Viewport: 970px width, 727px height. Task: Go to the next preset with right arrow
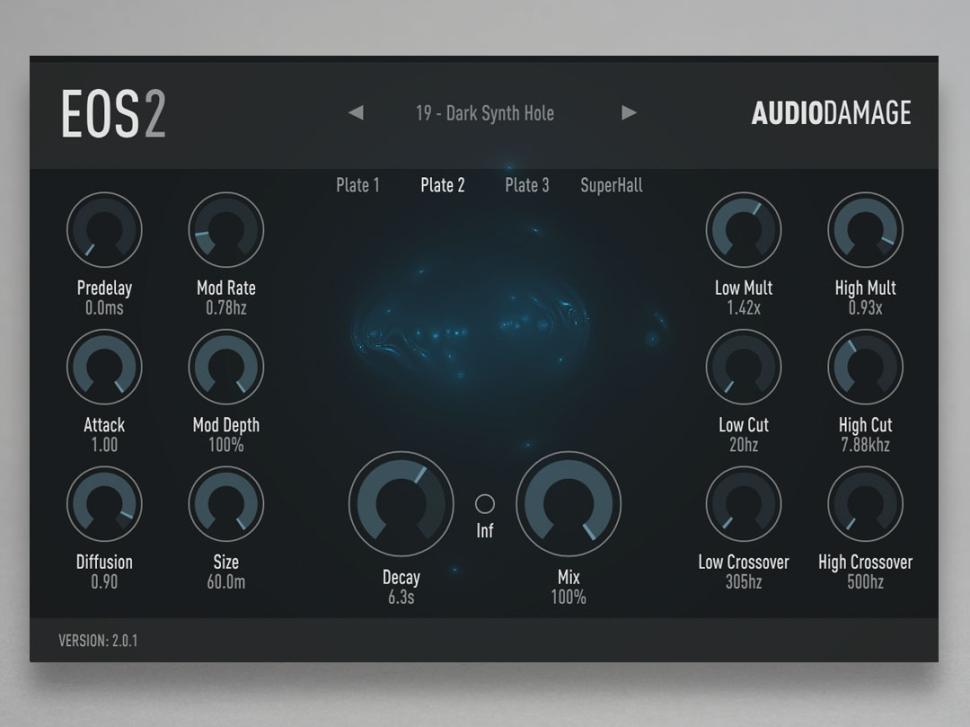click(629, 113)
